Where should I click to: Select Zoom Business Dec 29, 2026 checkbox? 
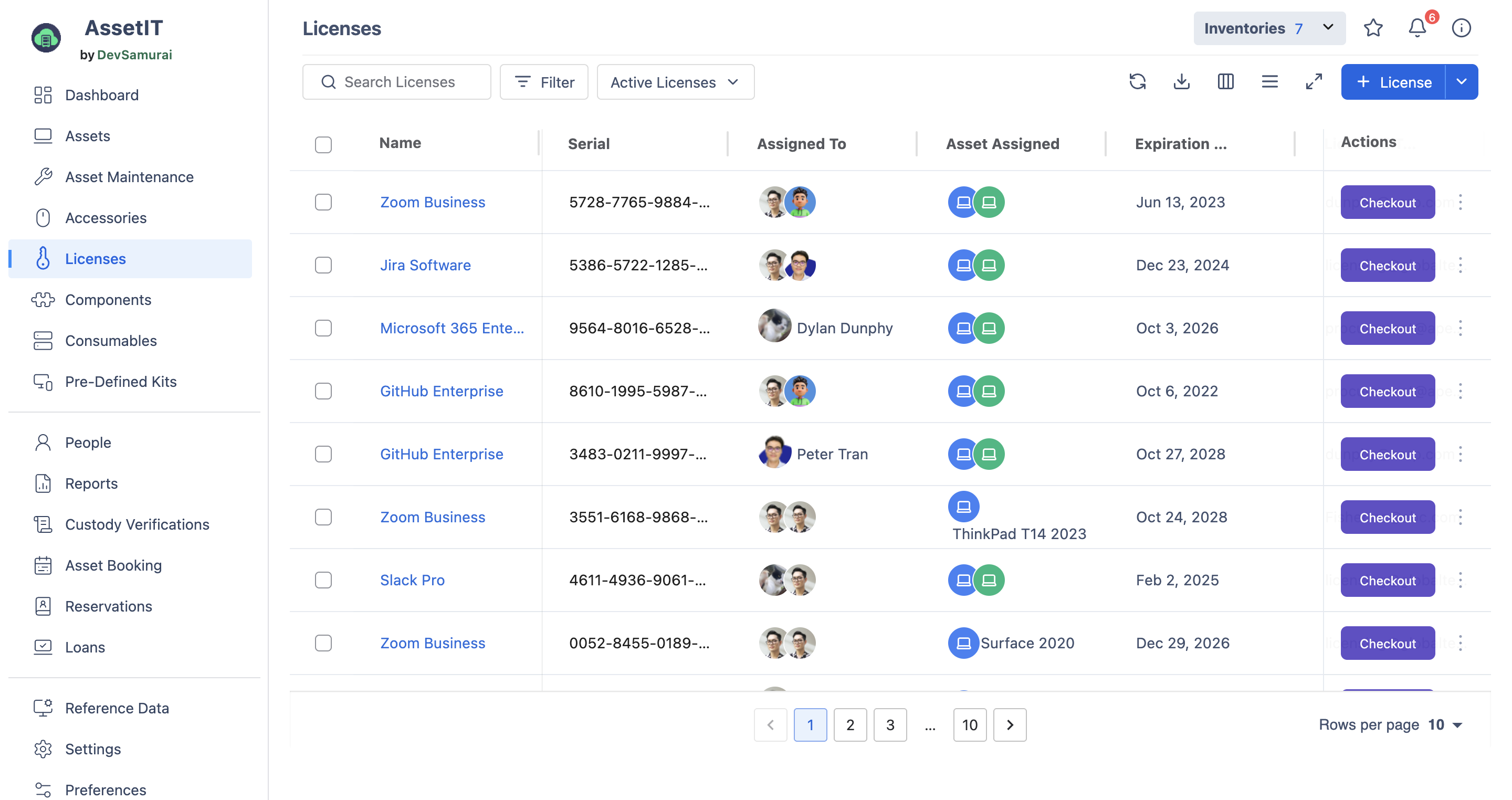point(323,643)
